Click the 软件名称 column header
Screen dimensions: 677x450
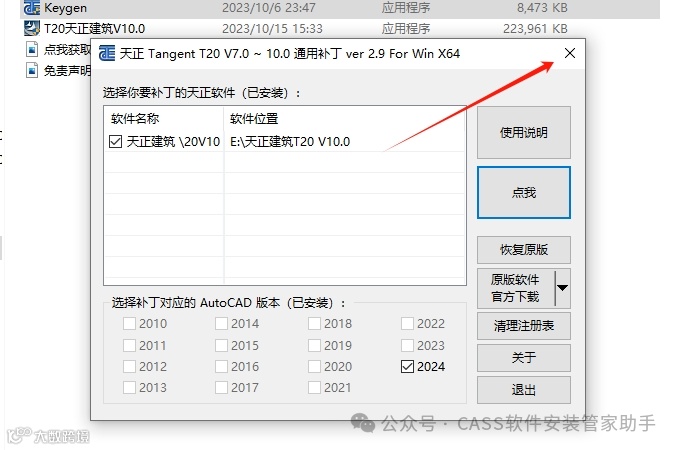pyautogui.click(x=135, y=118)
